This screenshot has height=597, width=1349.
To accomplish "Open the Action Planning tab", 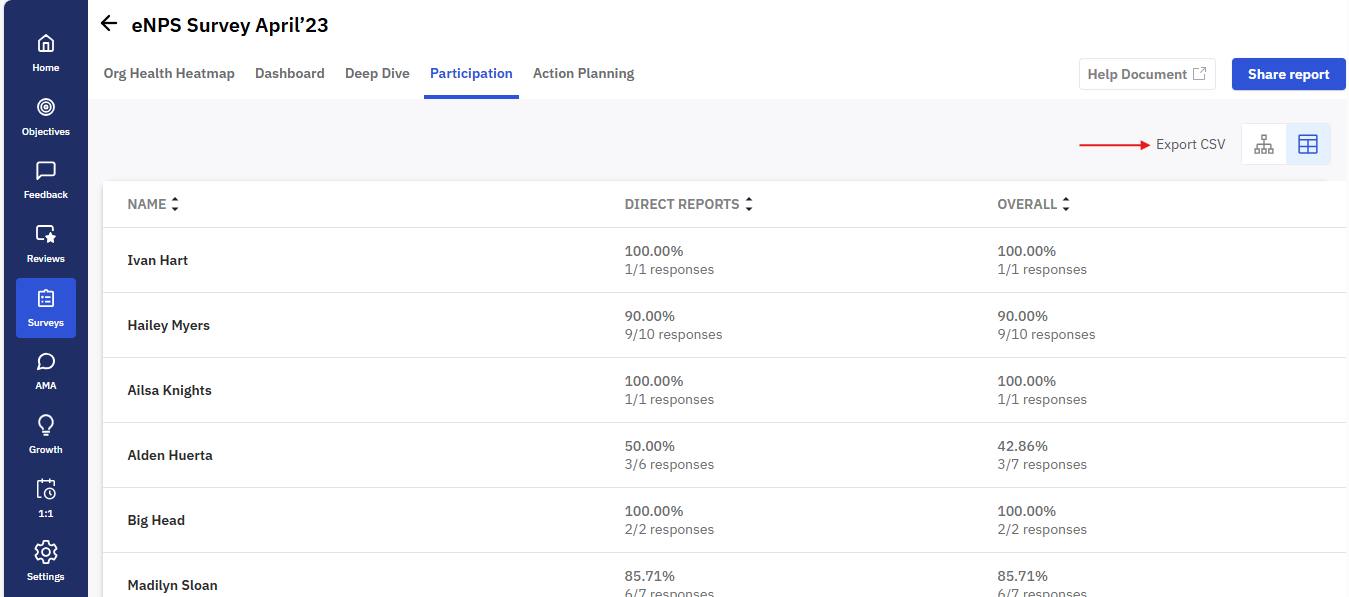I will 583,73.
